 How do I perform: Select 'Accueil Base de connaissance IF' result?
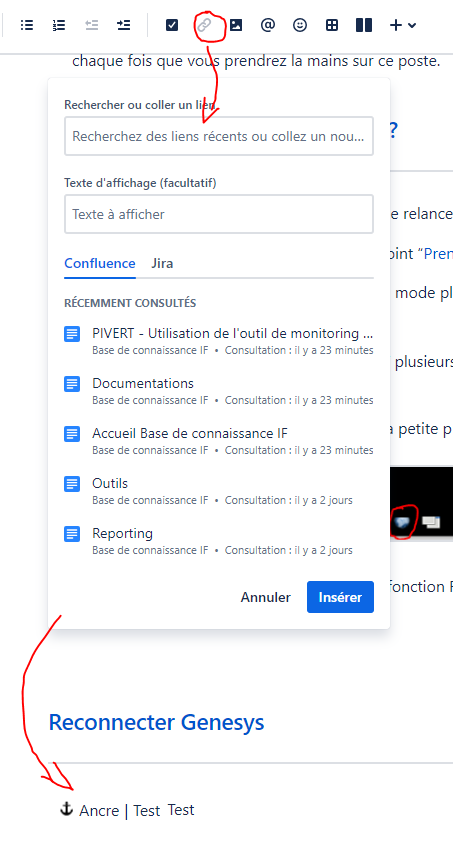(x=219, y=441)
